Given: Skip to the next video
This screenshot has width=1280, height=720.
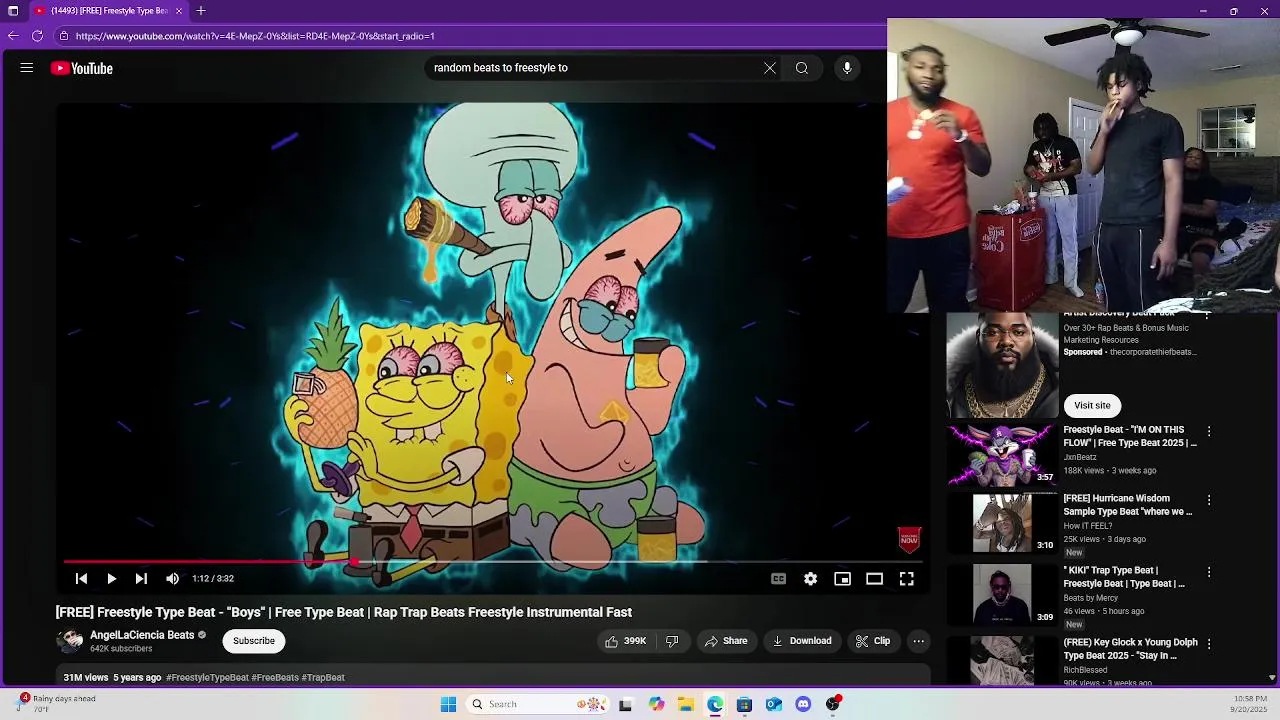Looking at the screenshot, I should click(141, 578).
